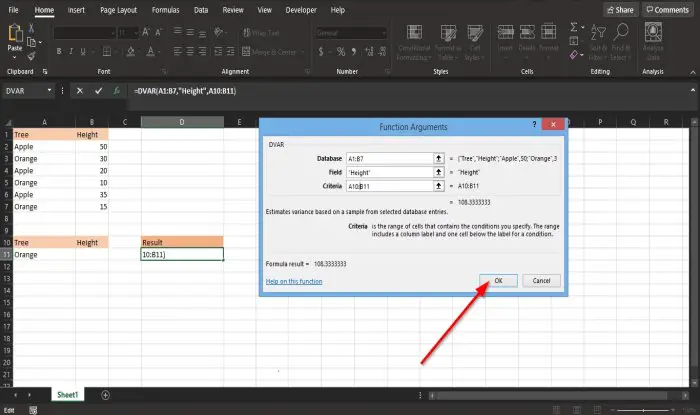The image size is (700, 415).
Task: Click the Field input box containing Height
Action: 390,172
